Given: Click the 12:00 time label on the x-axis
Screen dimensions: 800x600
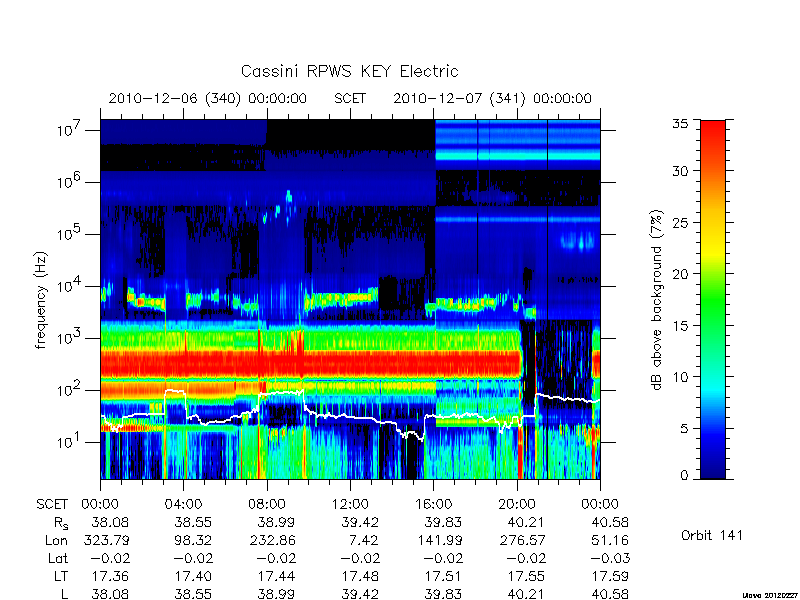Looking at the screenshot, I should tap(350, 504).
